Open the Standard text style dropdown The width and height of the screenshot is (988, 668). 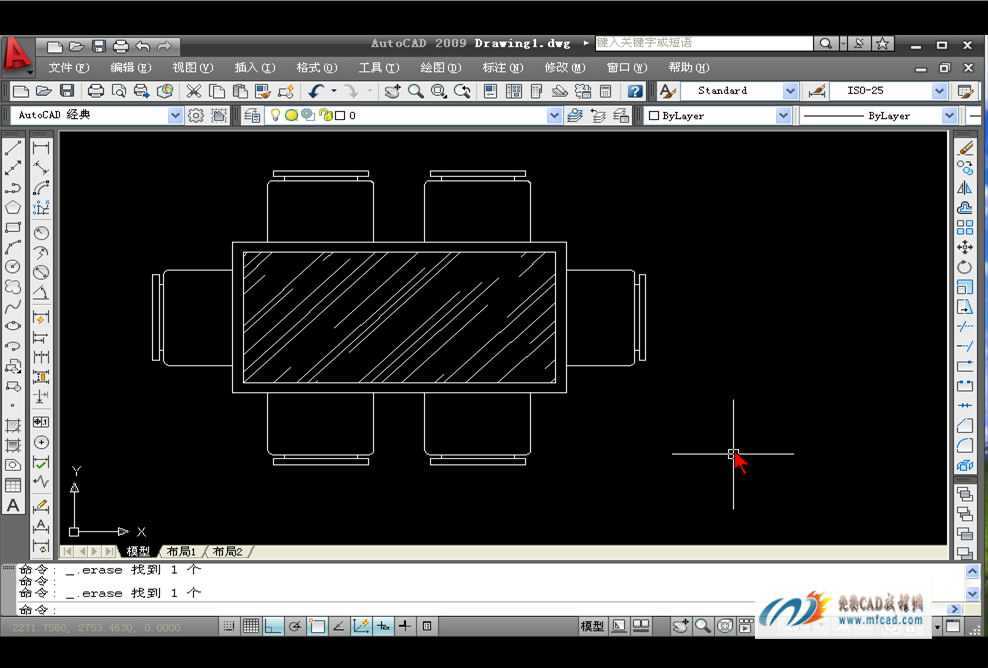coord(790,91)
